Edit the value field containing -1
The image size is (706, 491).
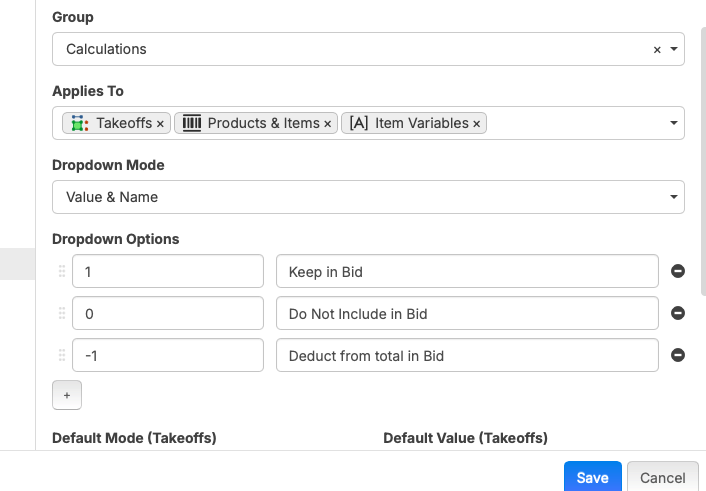pos(167,355)
